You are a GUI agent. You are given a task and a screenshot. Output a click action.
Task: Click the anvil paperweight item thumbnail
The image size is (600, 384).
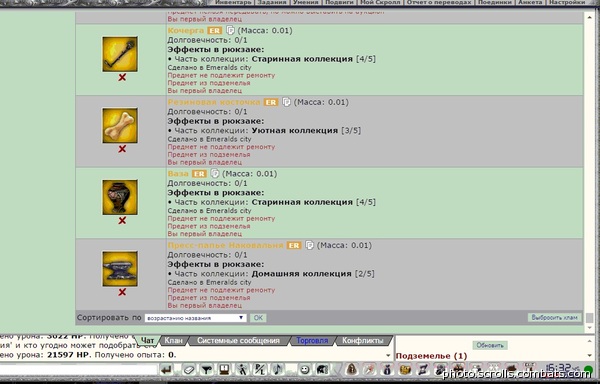tap(120, 268)
